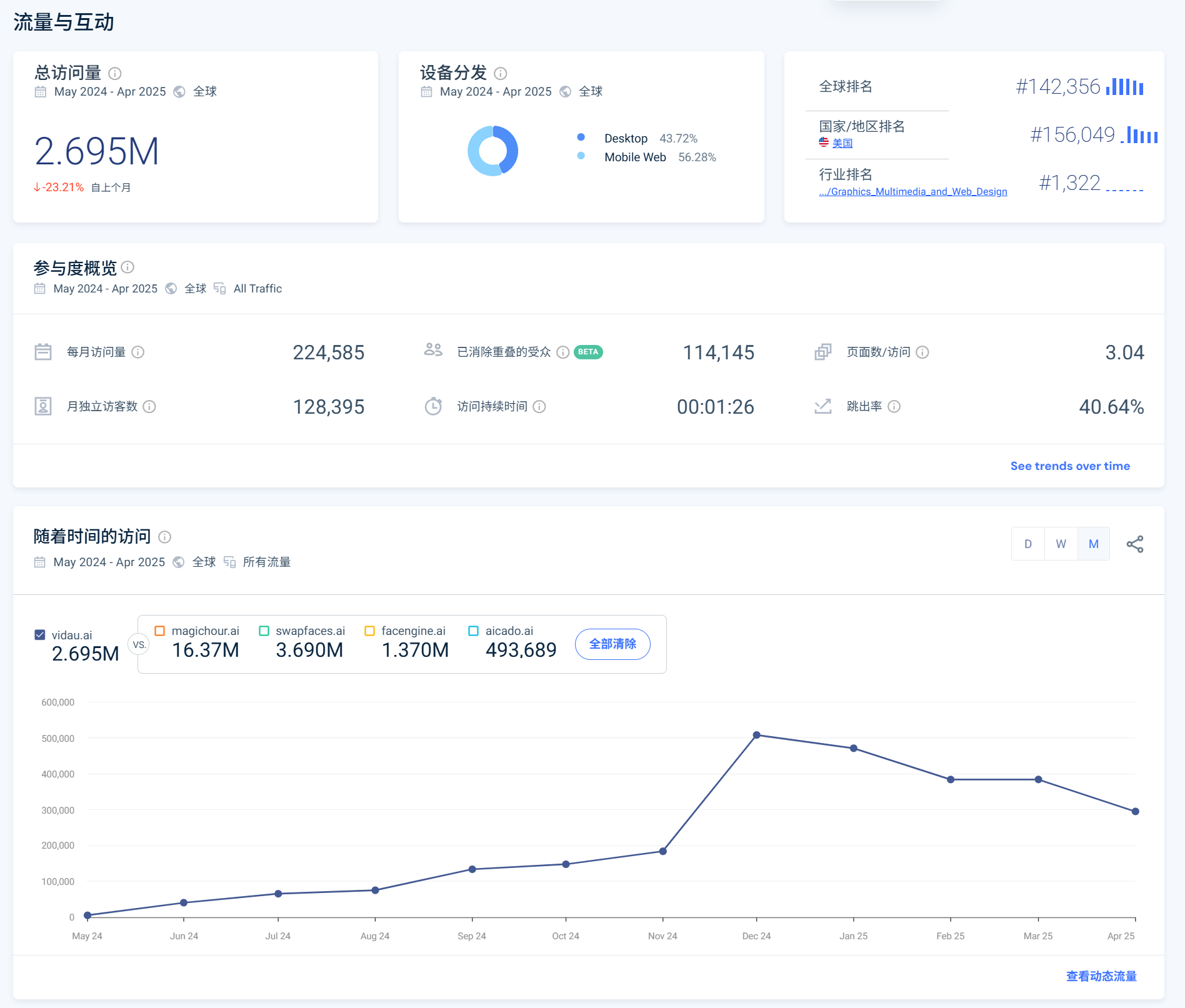Click the Apr 25 data point

click(1136, 812)
